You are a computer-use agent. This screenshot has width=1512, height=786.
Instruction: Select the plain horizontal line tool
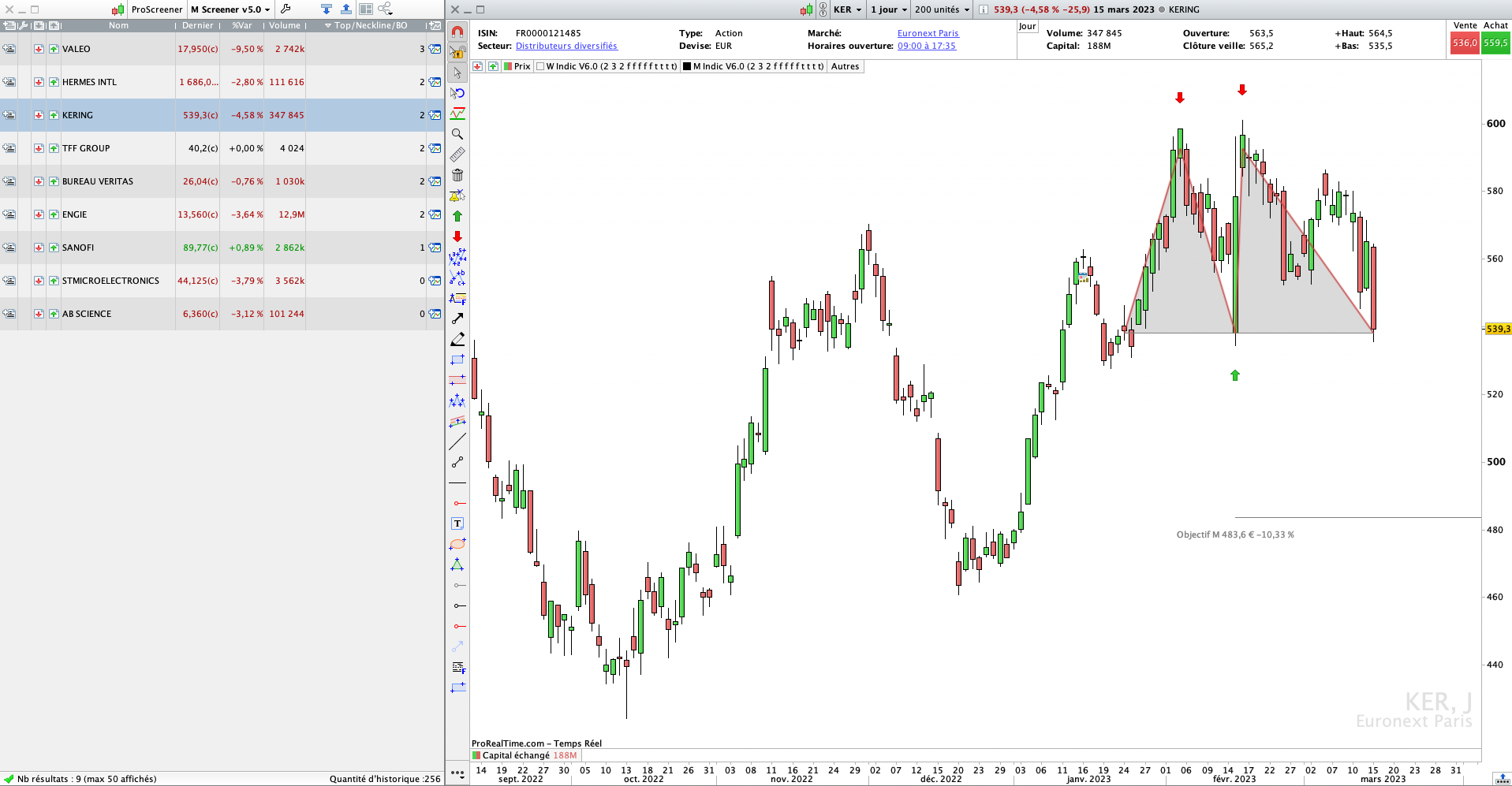(457, 482)
